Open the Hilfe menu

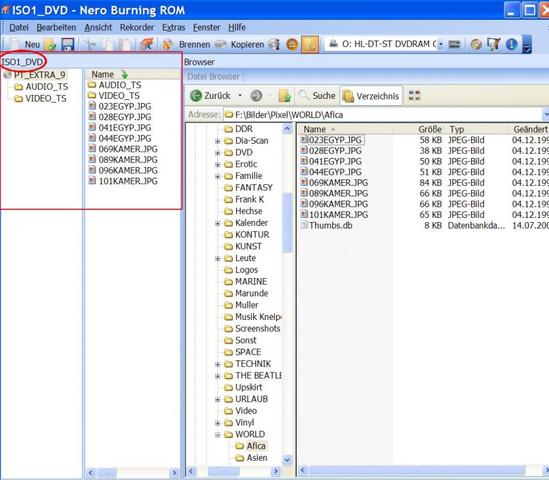237,27
